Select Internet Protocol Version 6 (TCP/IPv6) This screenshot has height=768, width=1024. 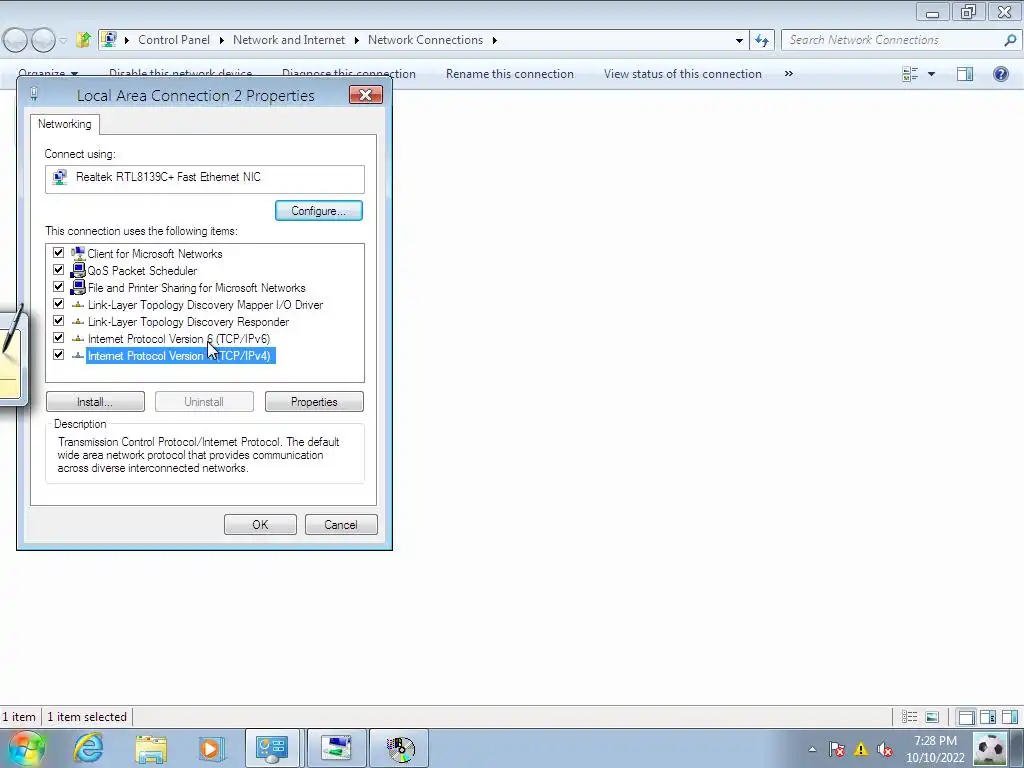click(179, 339)
